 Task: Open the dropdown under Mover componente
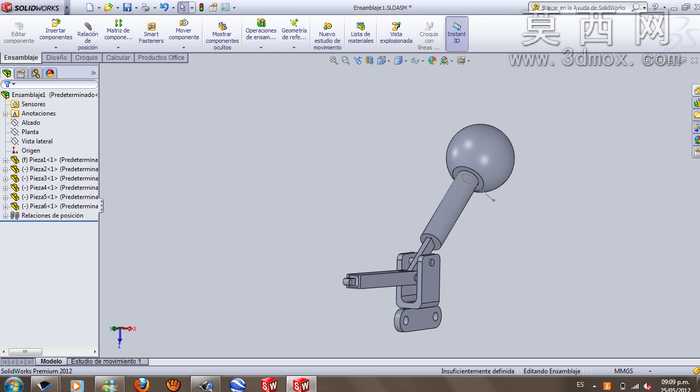pyautogui.click(x=184, y=47)
